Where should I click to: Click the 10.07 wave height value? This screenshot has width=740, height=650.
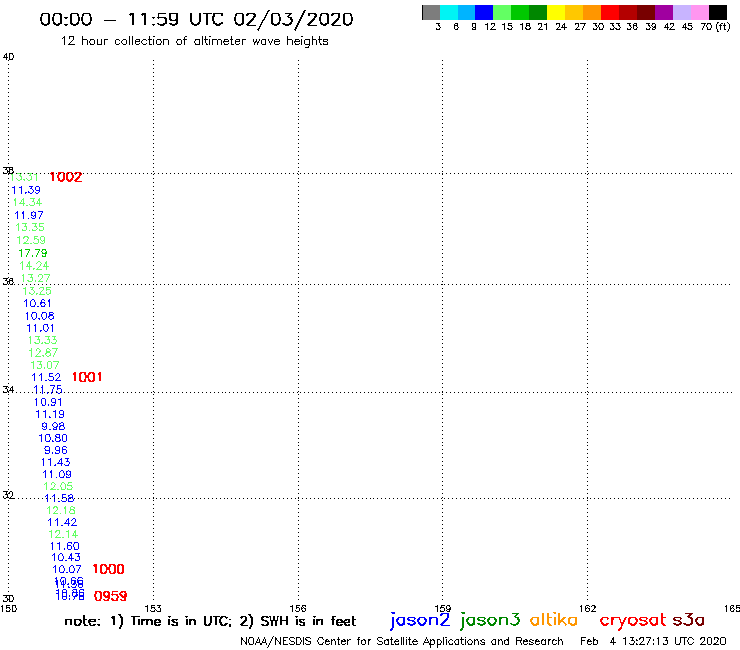[x=67, y=569]
